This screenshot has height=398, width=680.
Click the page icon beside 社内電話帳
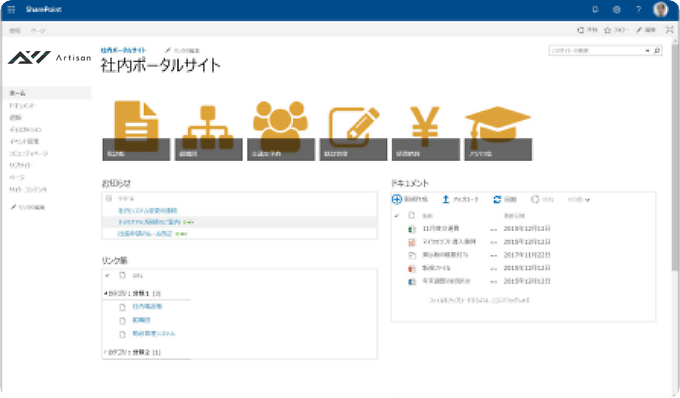[x=122, y=307]
